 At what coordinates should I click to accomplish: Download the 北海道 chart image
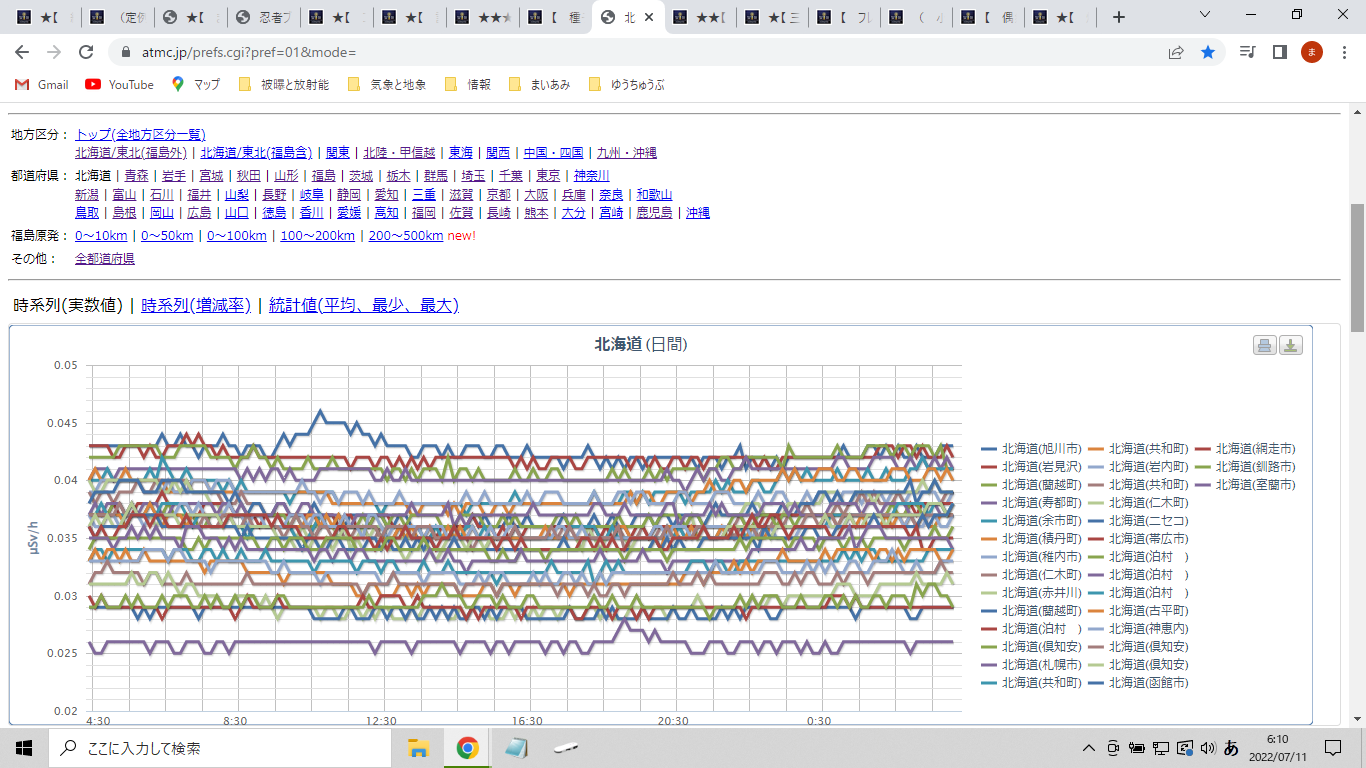coord(1291,346)
